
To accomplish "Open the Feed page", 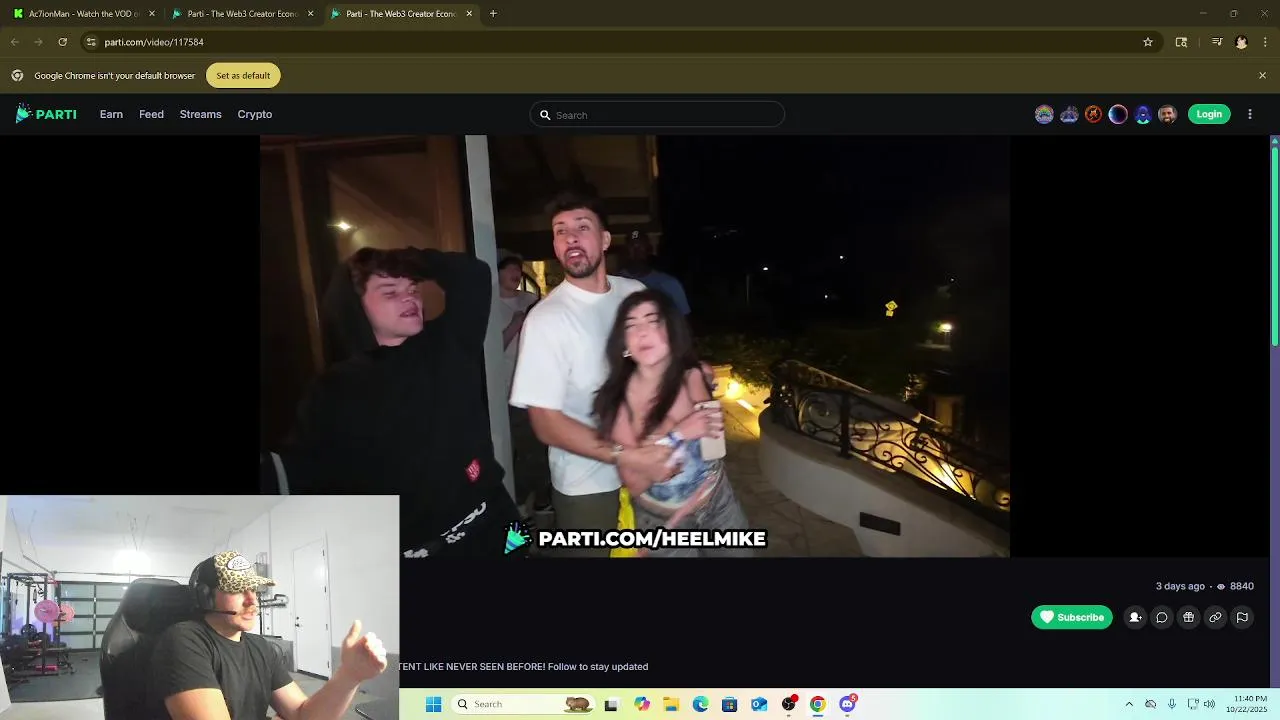I will click(151, 114).
